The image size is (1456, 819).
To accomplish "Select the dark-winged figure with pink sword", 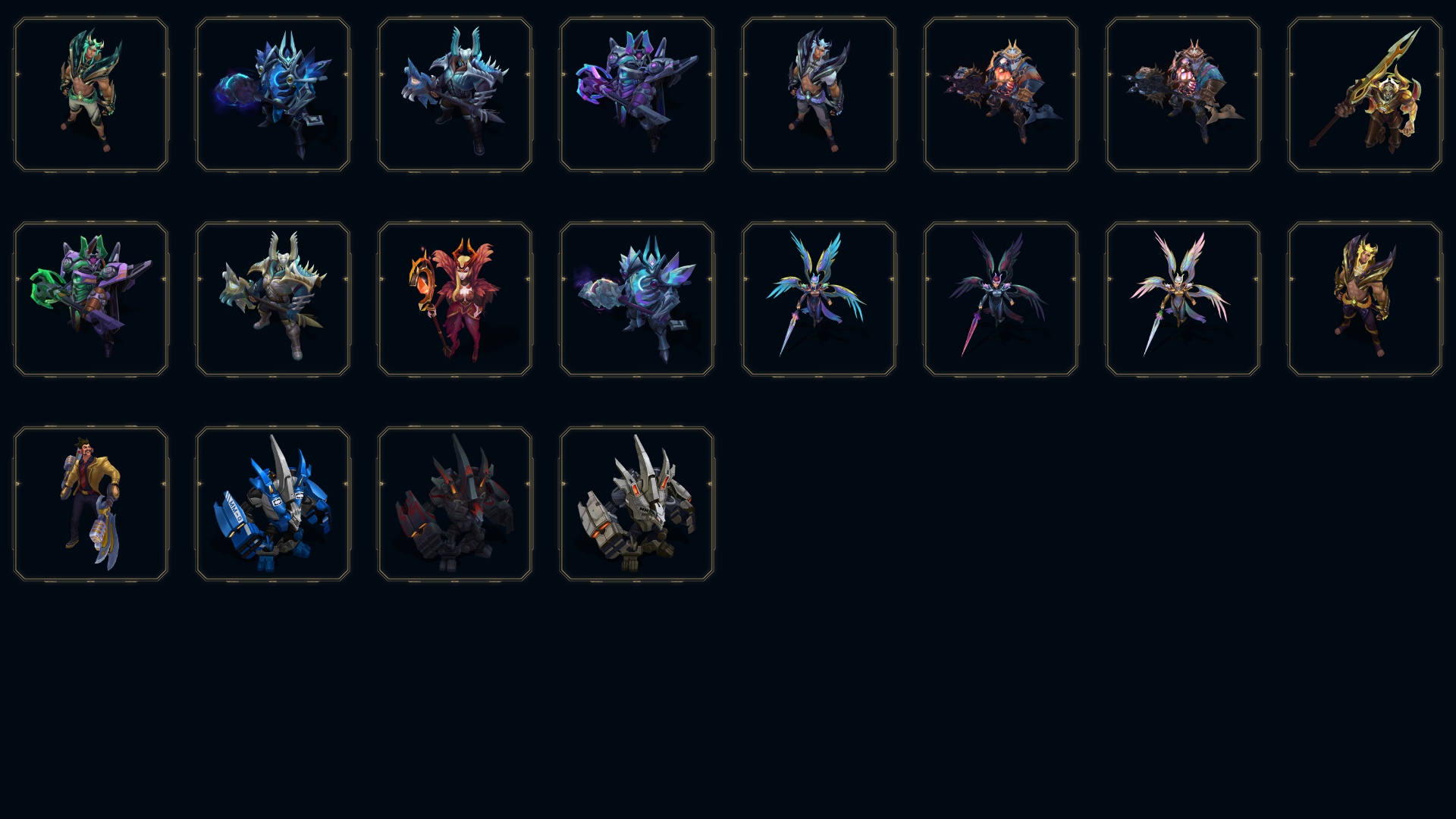I will click(x=1001, y=299).
